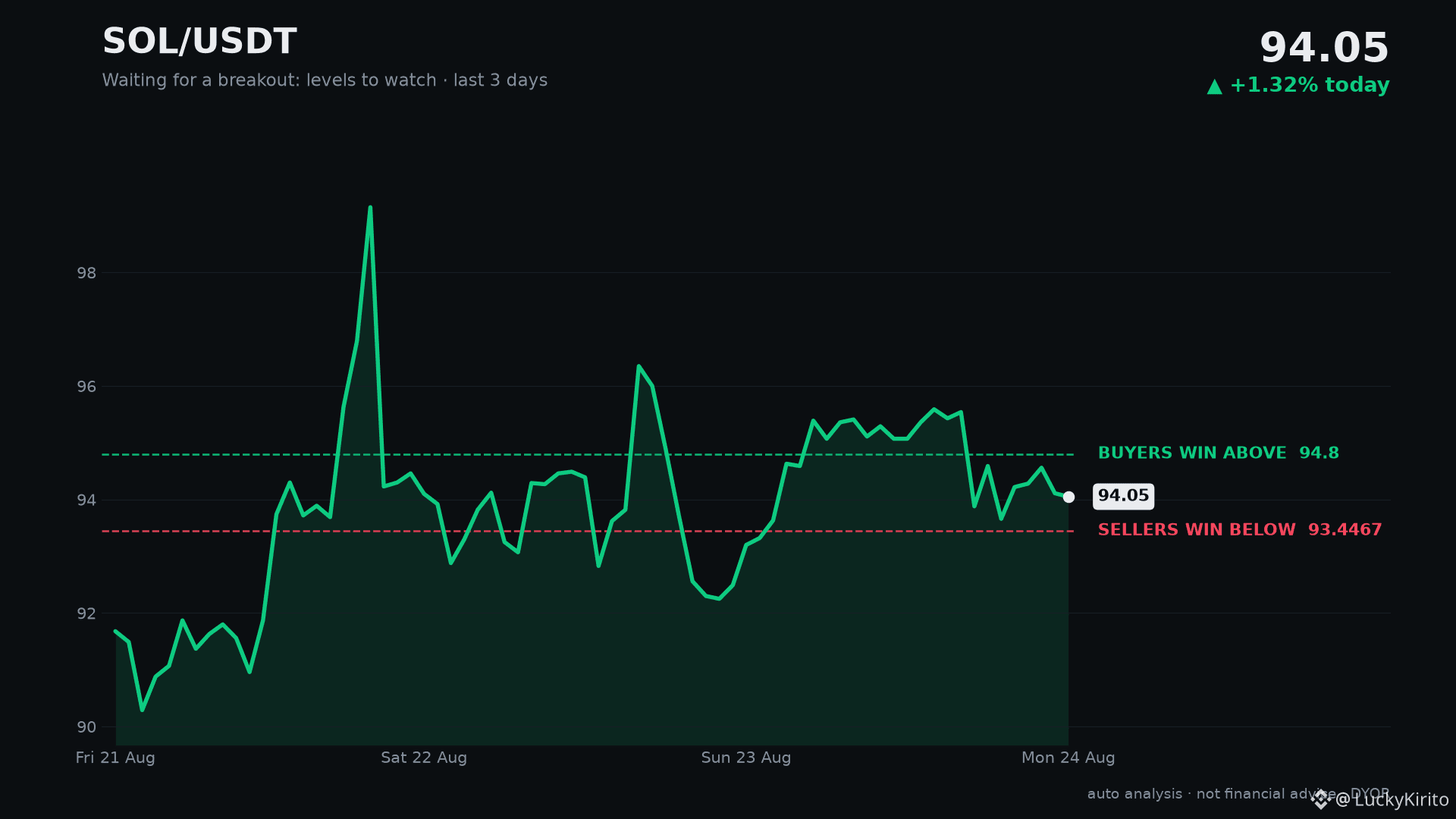Click the 94 y-axis label

pos(86,500)
